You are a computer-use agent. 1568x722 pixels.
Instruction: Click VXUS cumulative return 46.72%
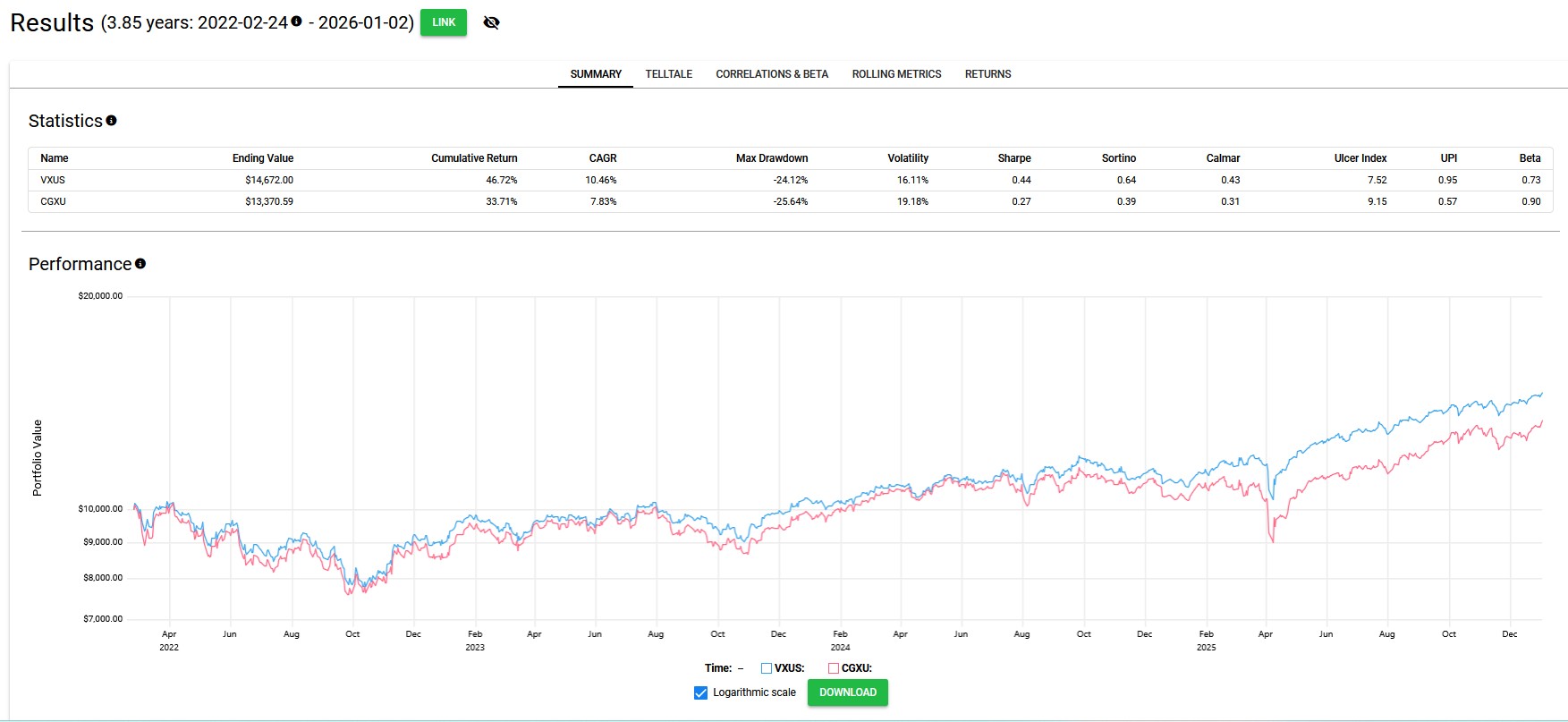502,180
